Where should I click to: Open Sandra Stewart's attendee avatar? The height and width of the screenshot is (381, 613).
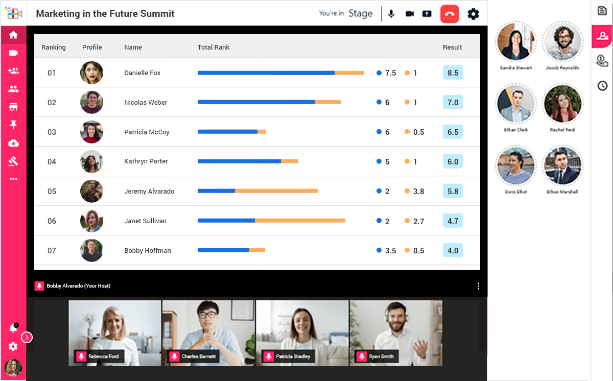point(516,41)
